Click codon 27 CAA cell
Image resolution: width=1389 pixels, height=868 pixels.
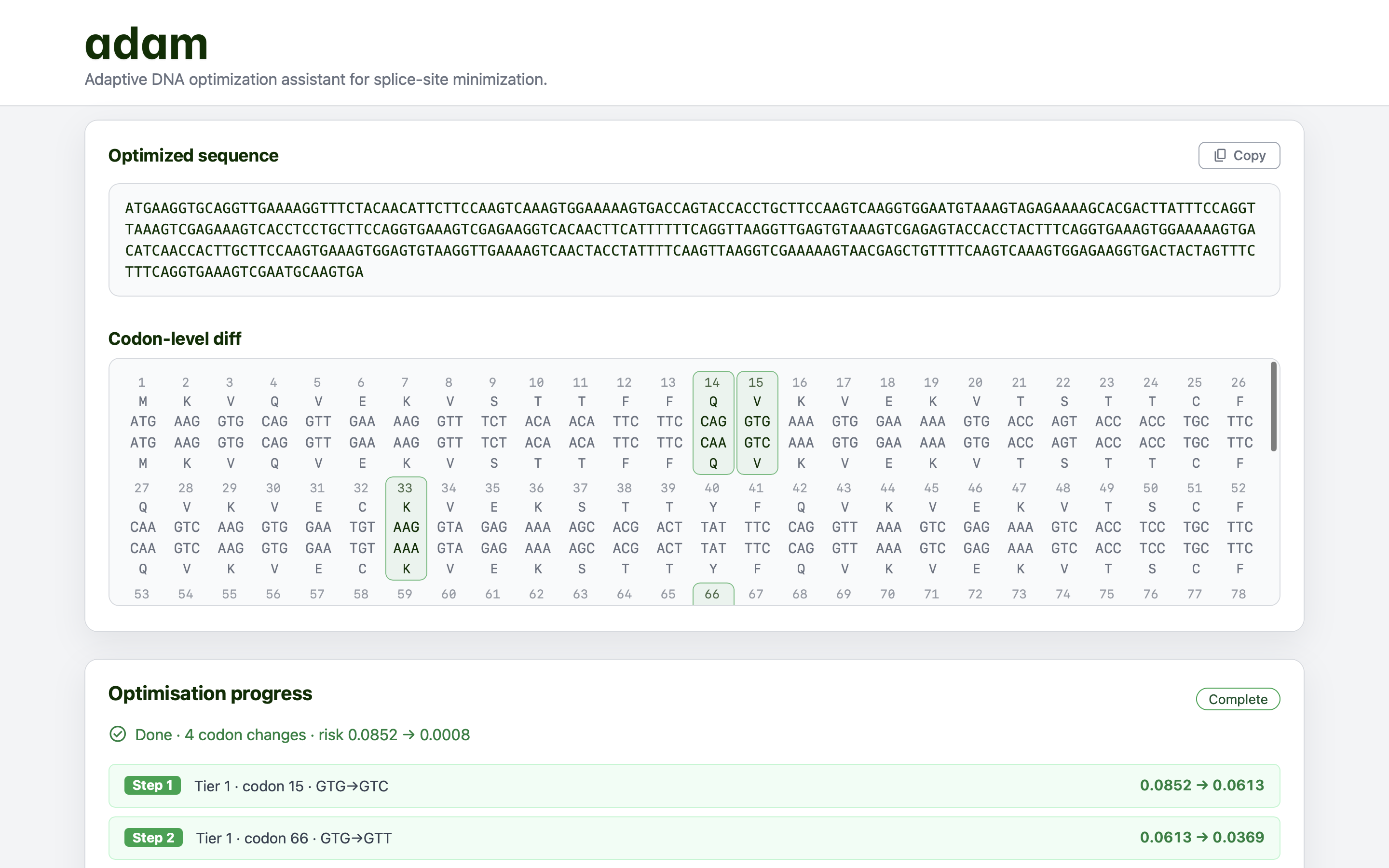point(143,528)
